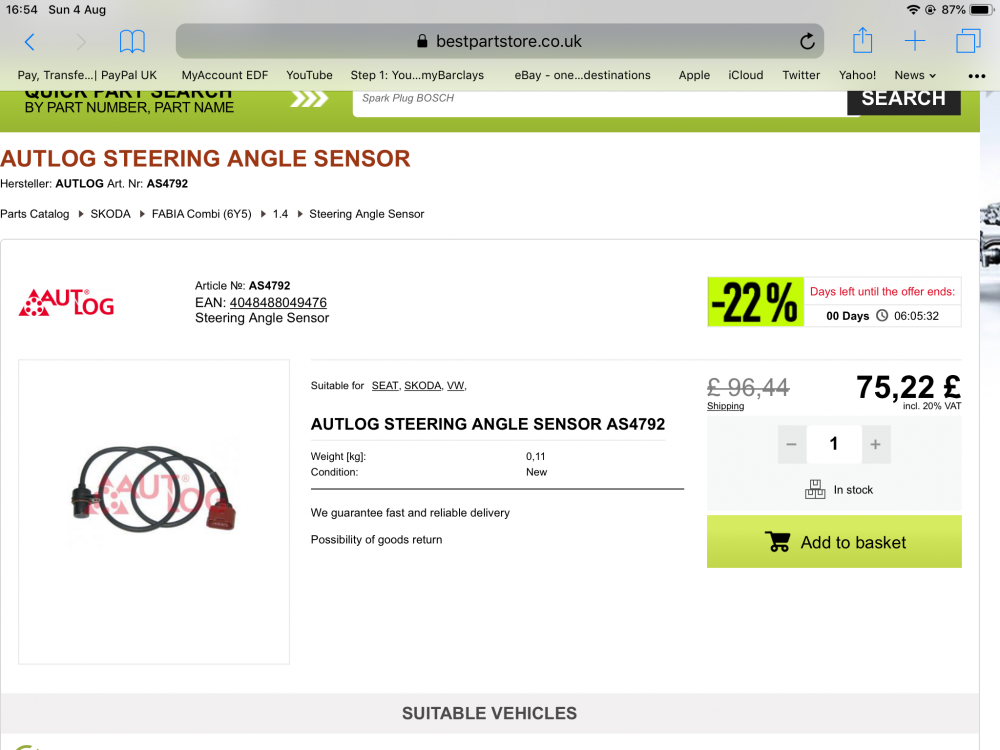Go to SKODA in breadcrumb

110,214
